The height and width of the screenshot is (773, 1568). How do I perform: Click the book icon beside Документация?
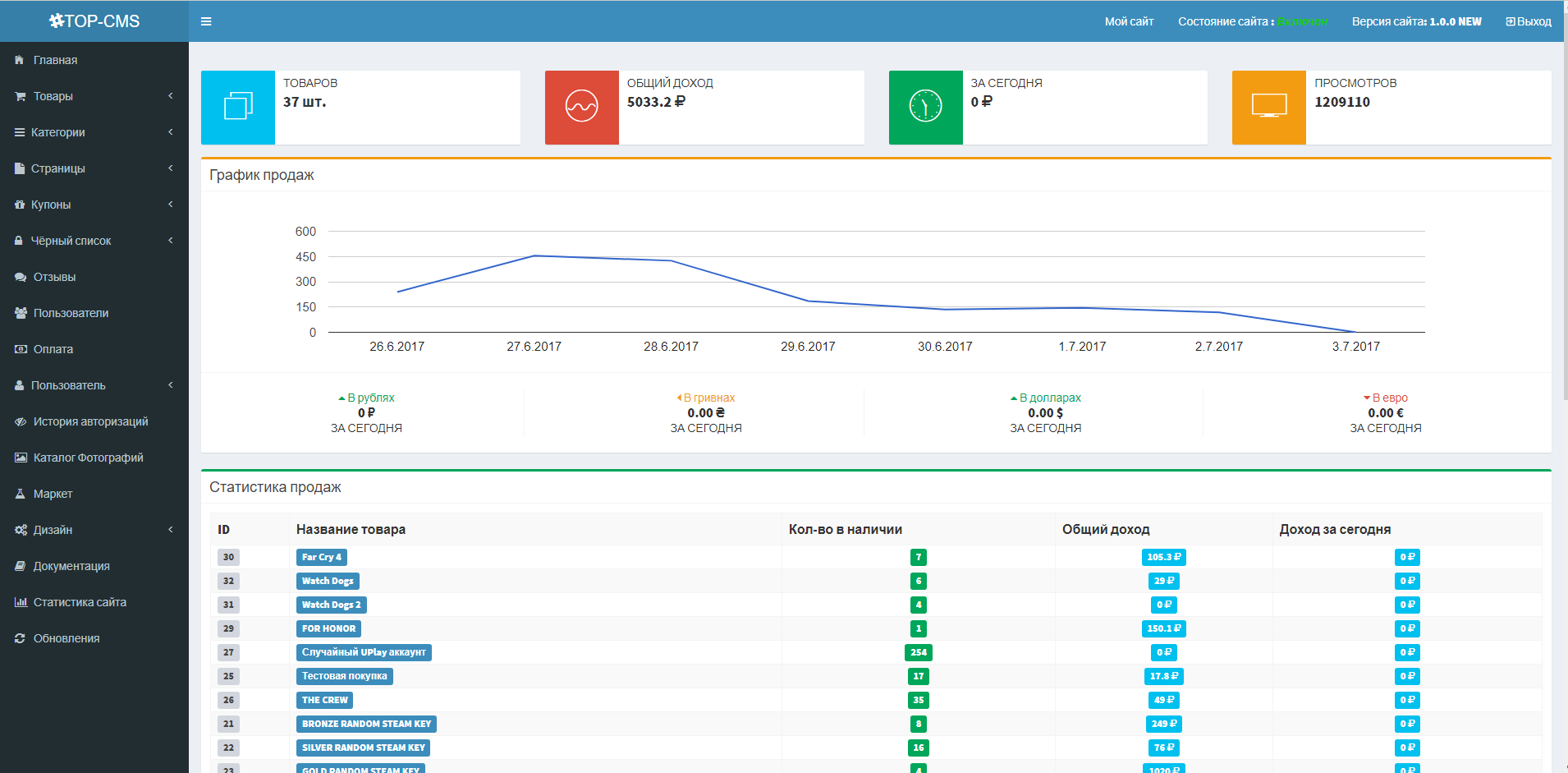pos(21,566)
